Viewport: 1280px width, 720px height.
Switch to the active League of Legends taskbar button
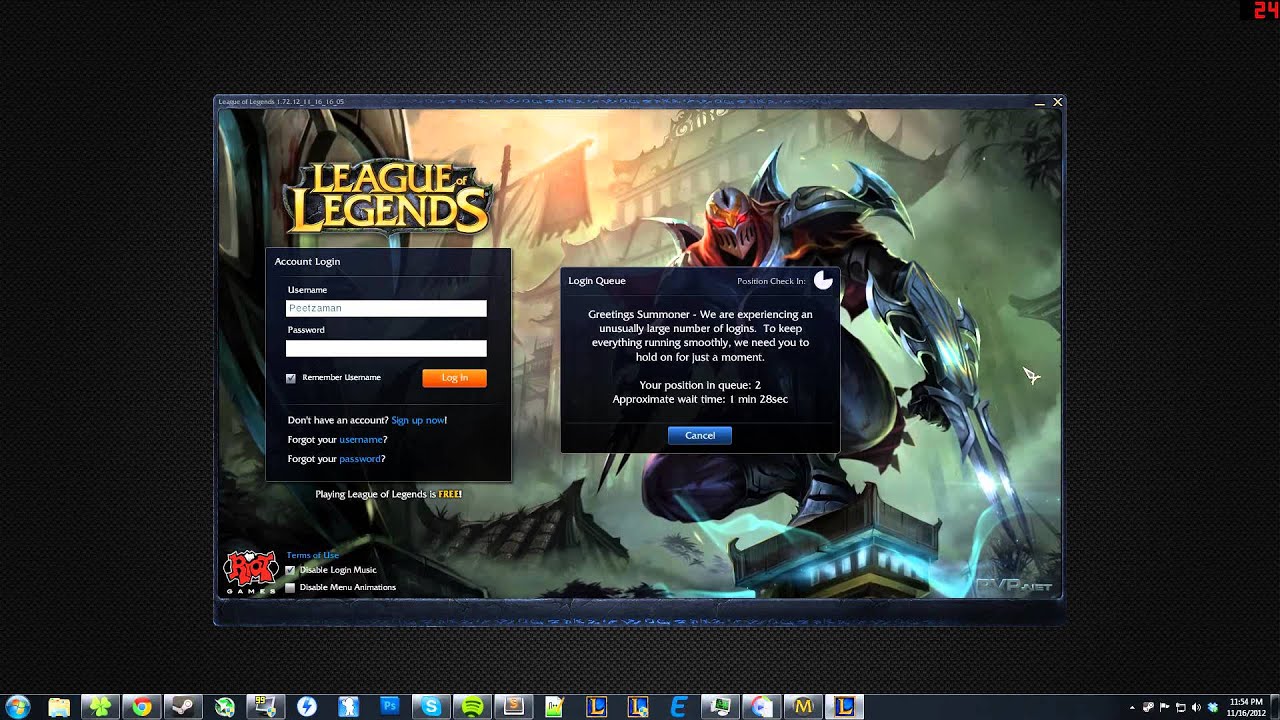coord(845,707)
